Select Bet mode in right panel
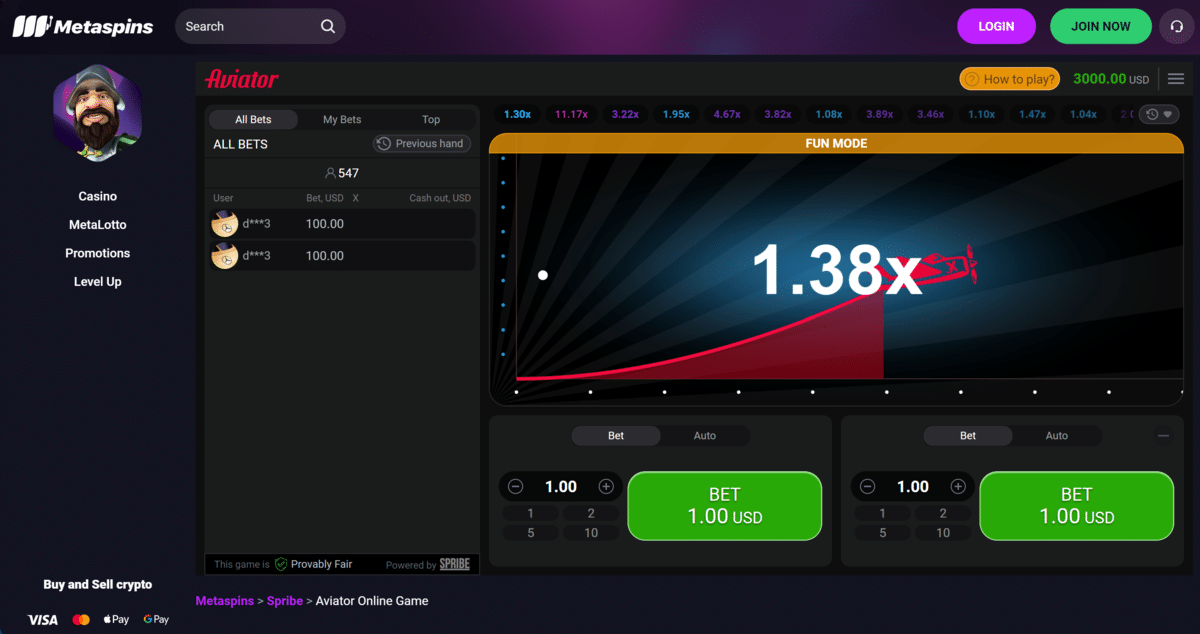Viewport: 1200px width, 634px height. pos(968,436)
